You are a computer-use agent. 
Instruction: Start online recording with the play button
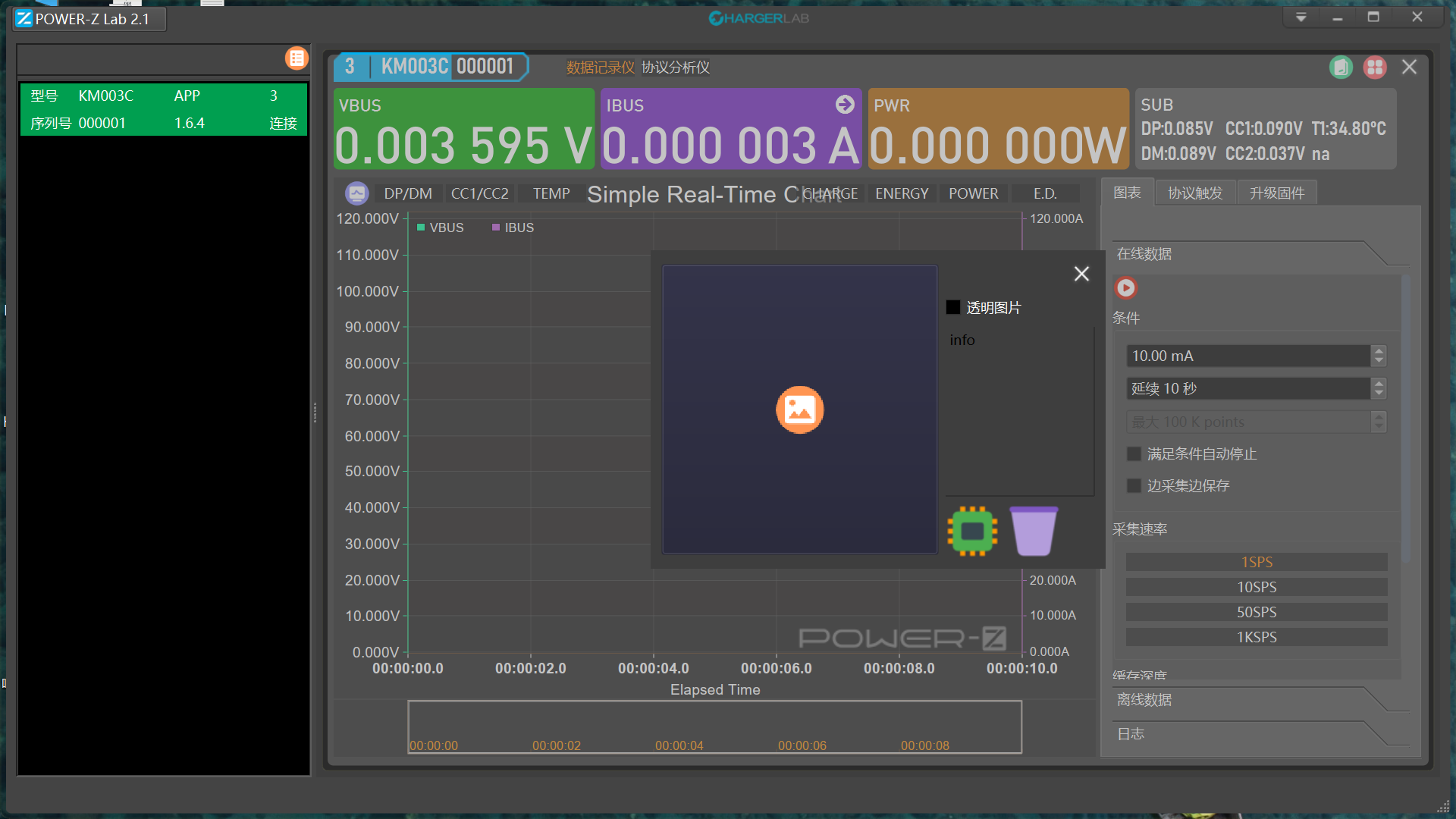[1126, 288]
